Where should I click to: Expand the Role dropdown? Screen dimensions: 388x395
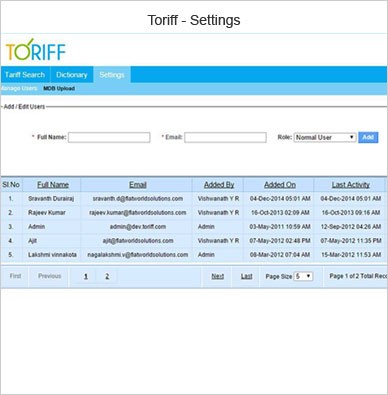pos(325,137)
